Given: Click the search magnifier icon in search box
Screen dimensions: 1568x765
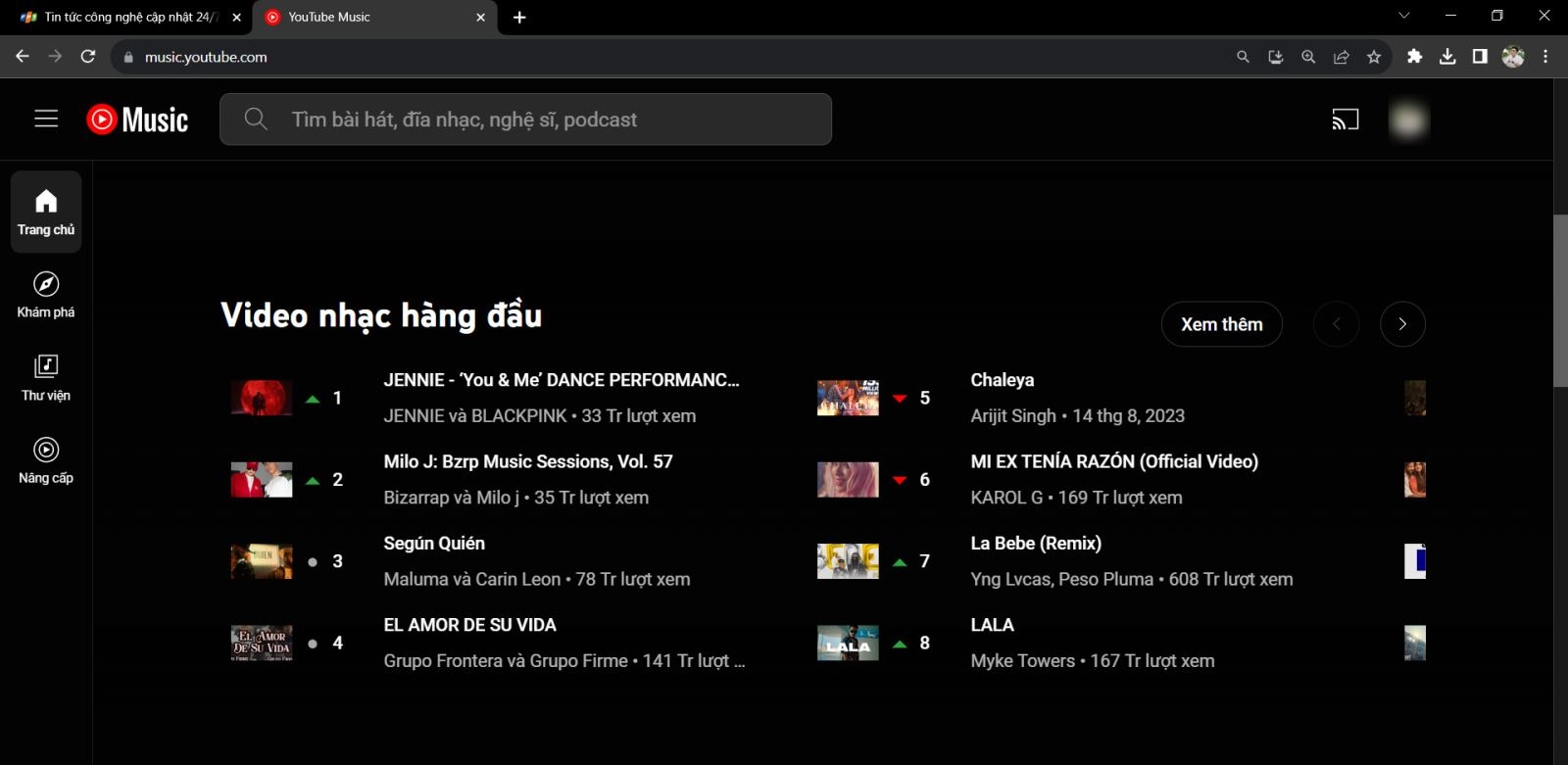Looking at the screenshot, I should pos(256,120).
